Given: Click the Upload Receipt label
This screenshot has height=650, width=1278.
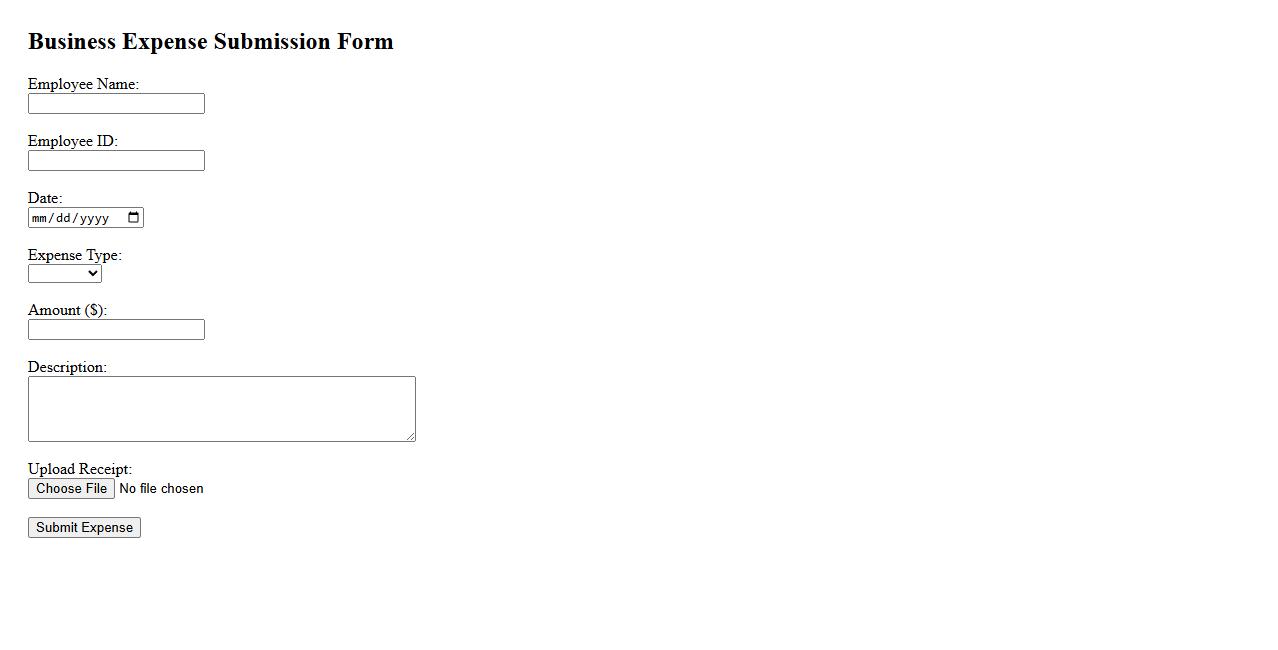Looking at the screenshot, I should [x=79, y=470].
